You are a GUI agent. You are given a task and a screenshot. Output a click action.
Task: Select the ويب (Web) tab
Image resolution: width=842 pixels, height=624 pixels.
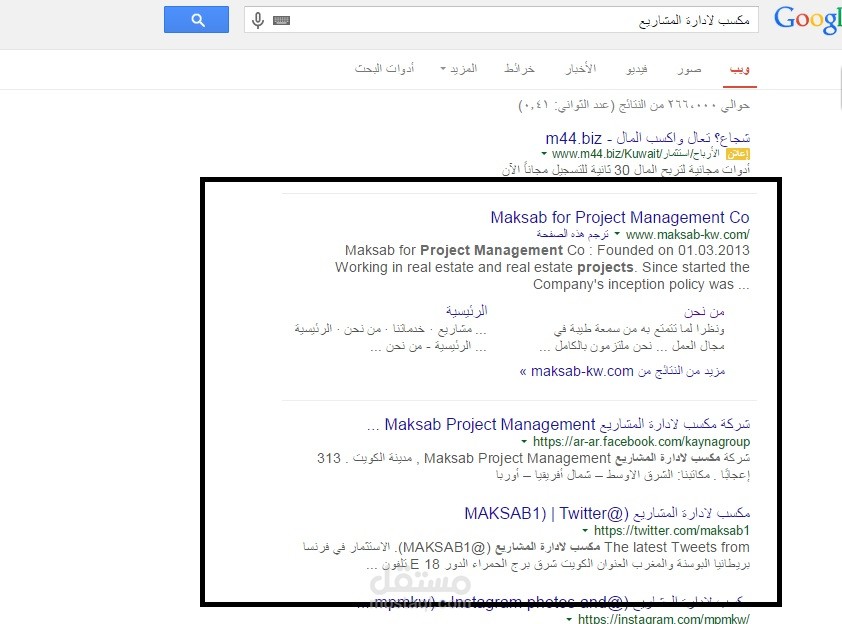tap(739, 69)
